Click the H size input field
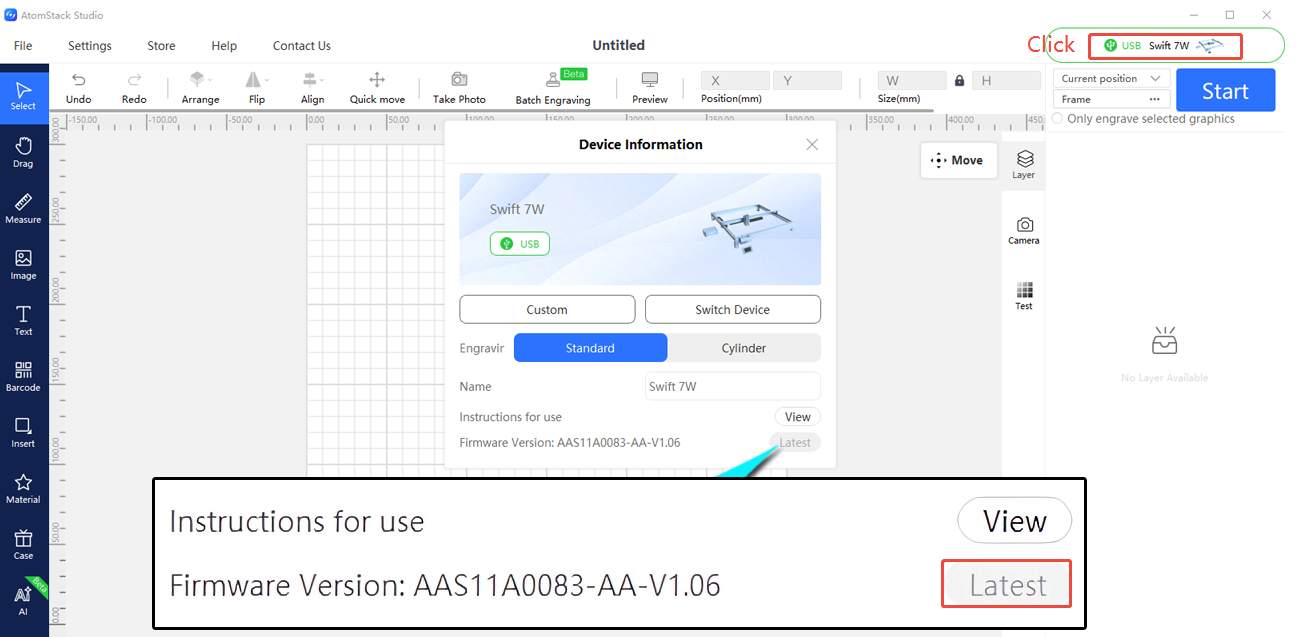This screenshot has width=1296, height=637. point(1006,81)
